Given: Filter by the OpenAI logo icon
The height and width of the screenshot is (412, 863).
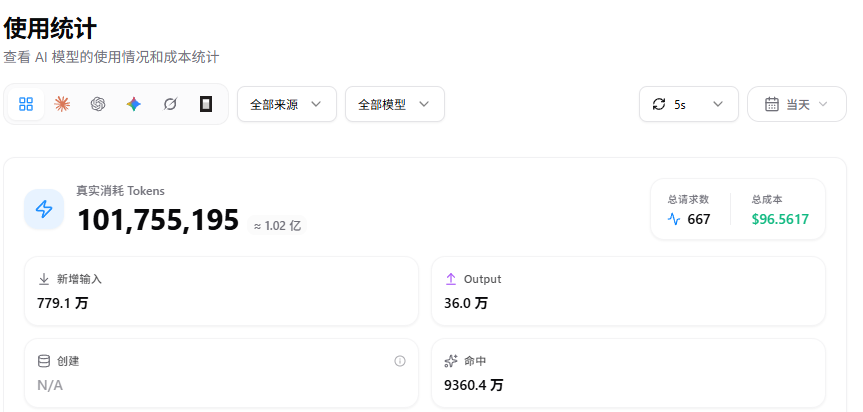Looking at the screenshot, I should tap(98, 104).
